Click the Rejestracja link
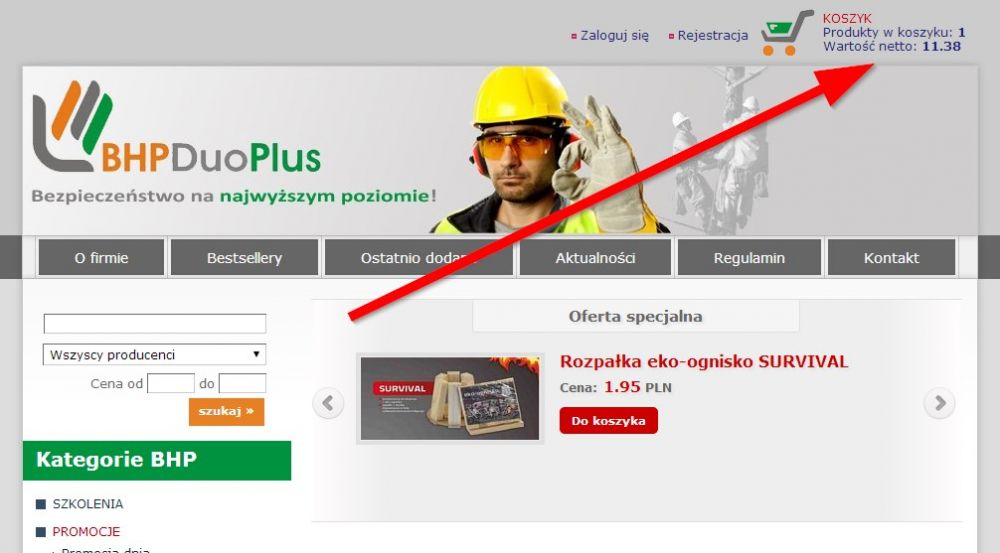This screenshot has width=1000, height=553. pyautogui.click(x=712, y=36)
